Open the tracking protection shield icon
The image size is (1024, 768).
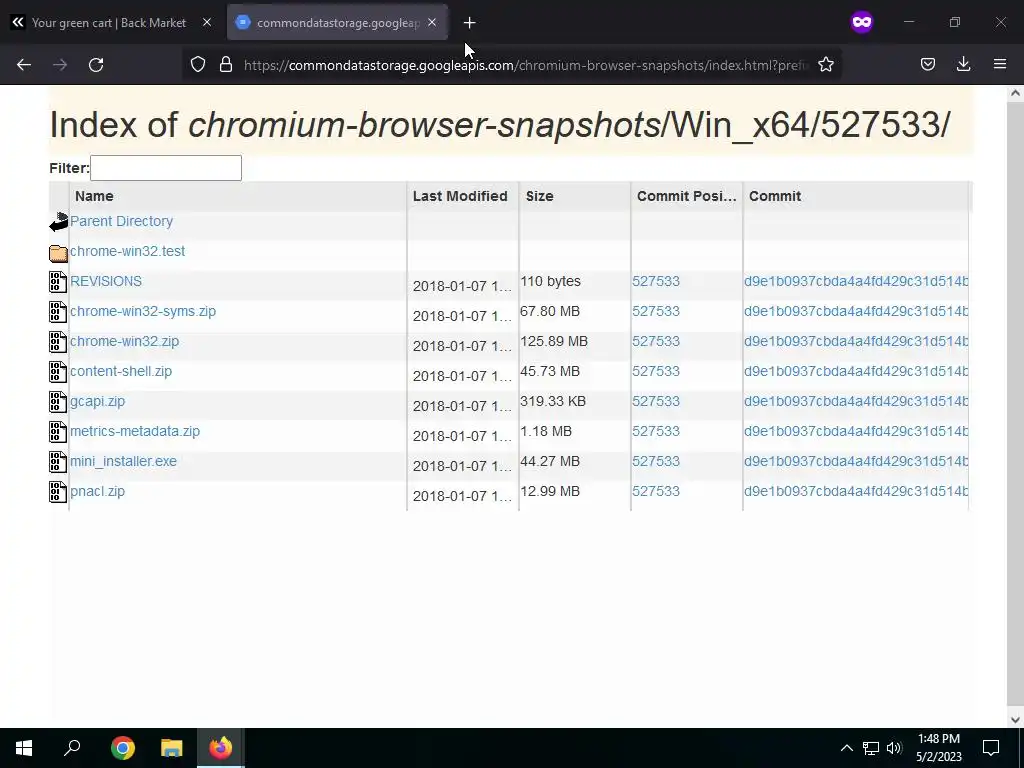[198, 65]
